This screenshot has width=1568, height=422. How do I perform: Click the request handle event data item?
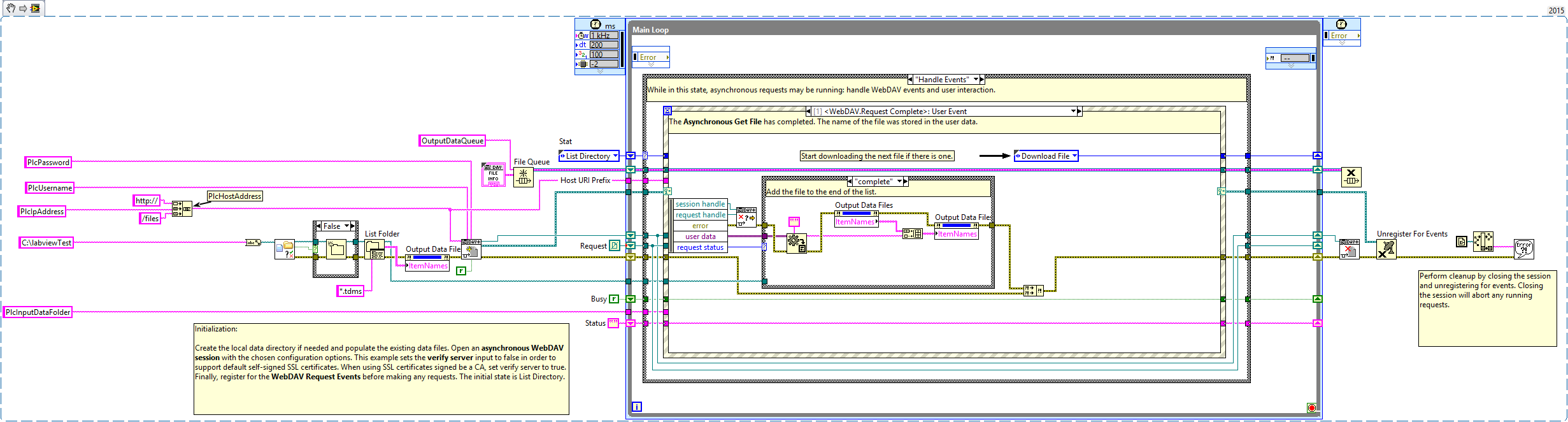coord(700,215)
